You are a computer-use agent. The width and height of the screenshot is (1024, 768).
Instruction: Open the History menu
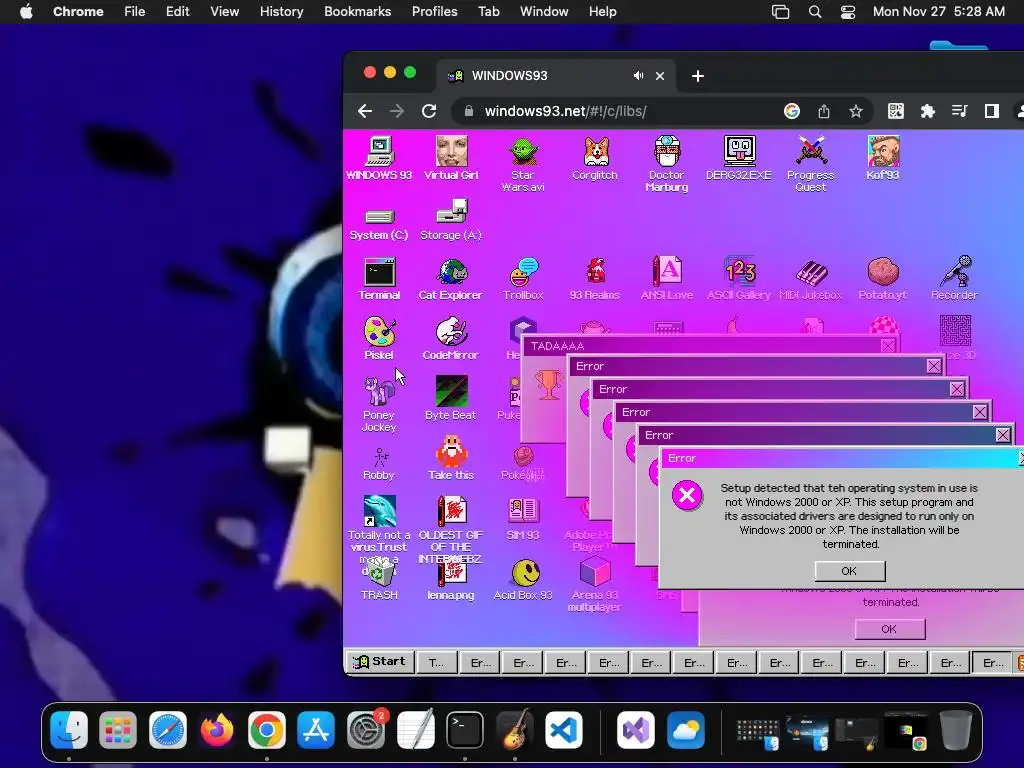(281, 11)
